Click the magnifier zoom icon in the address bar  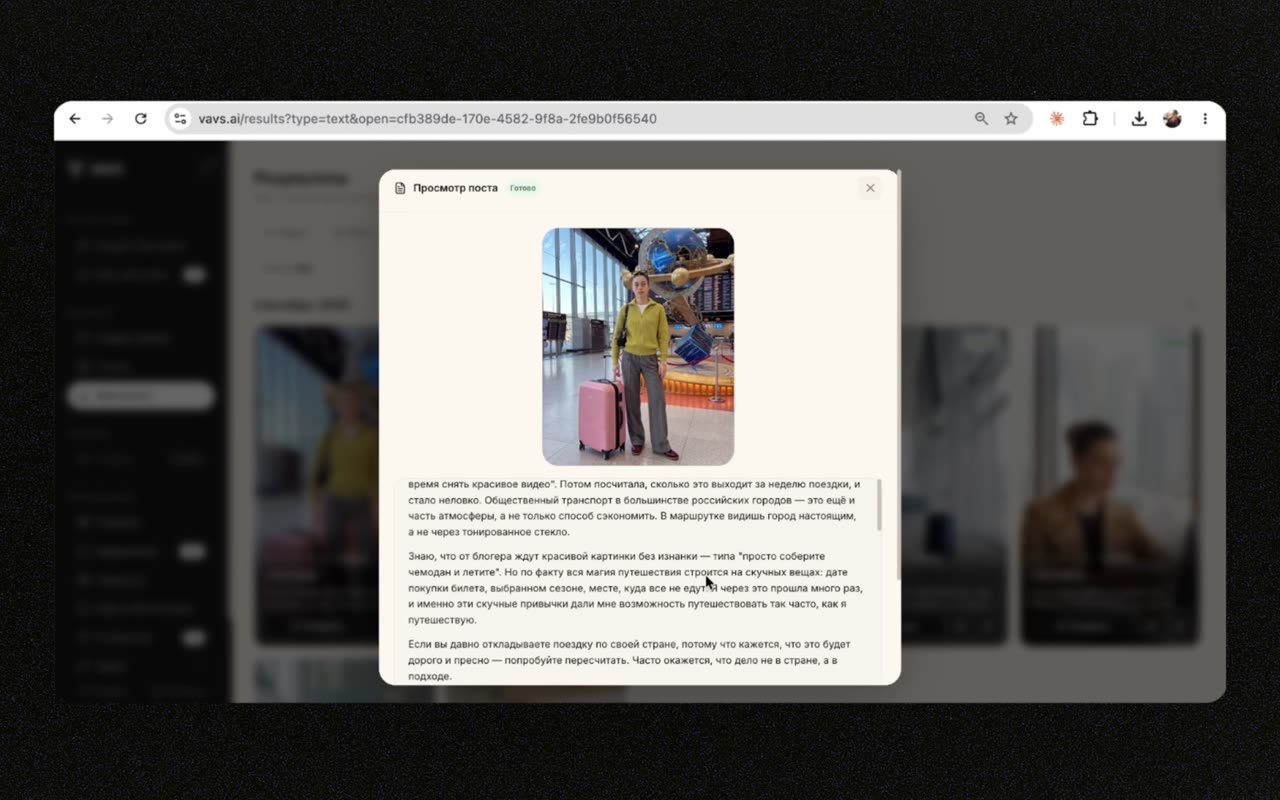[981, 119]
